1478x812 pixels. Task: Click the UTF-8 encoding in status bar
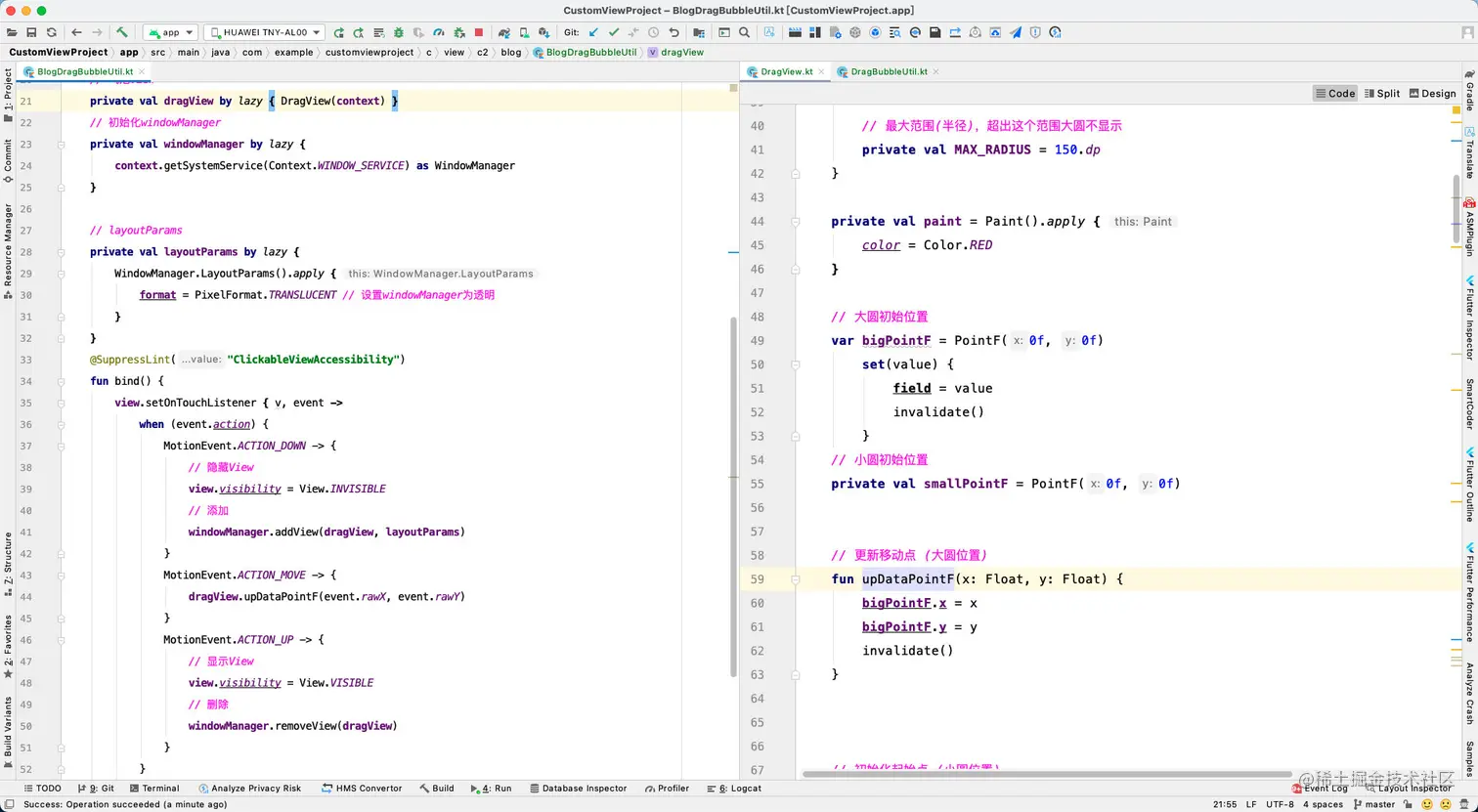(1280, 804)
